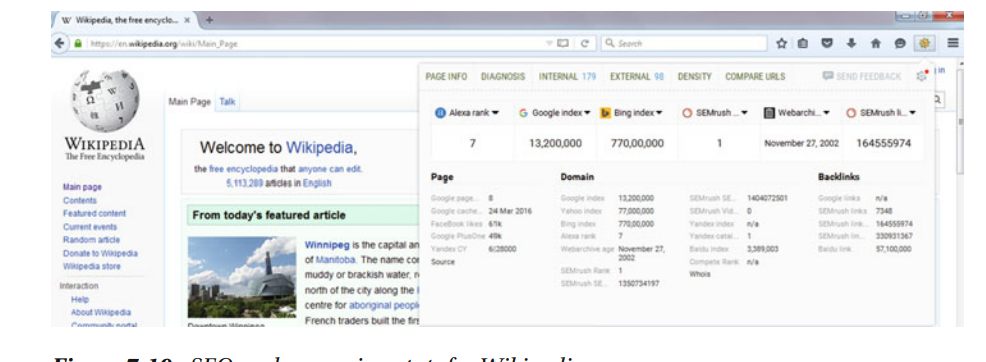
Task: Open the COMPARE URLS tab
Action: tap(755, 77)
